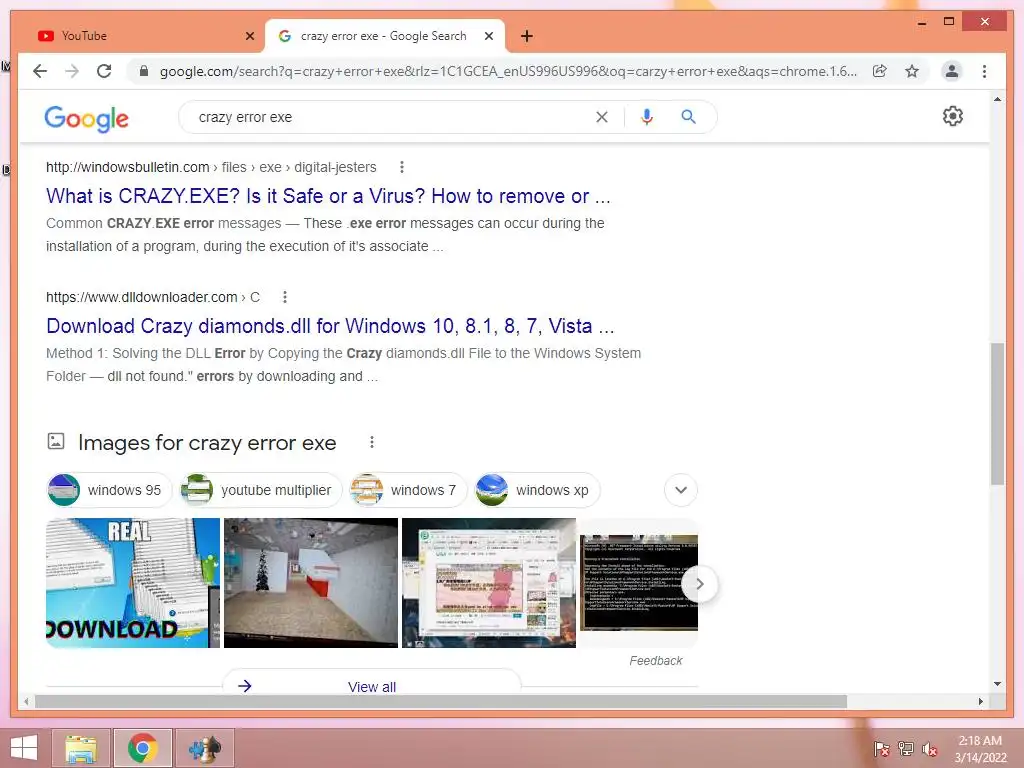Open options for the dlldownloader.com result
The width and height of the screenshot is (1024, 768).
point(285,297)
